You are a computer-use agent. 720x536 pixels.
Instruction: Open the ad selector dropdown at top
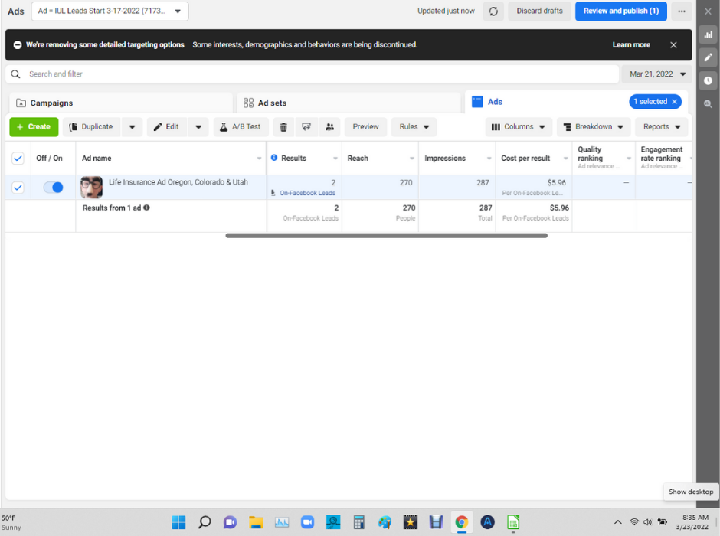pos(110,11)
